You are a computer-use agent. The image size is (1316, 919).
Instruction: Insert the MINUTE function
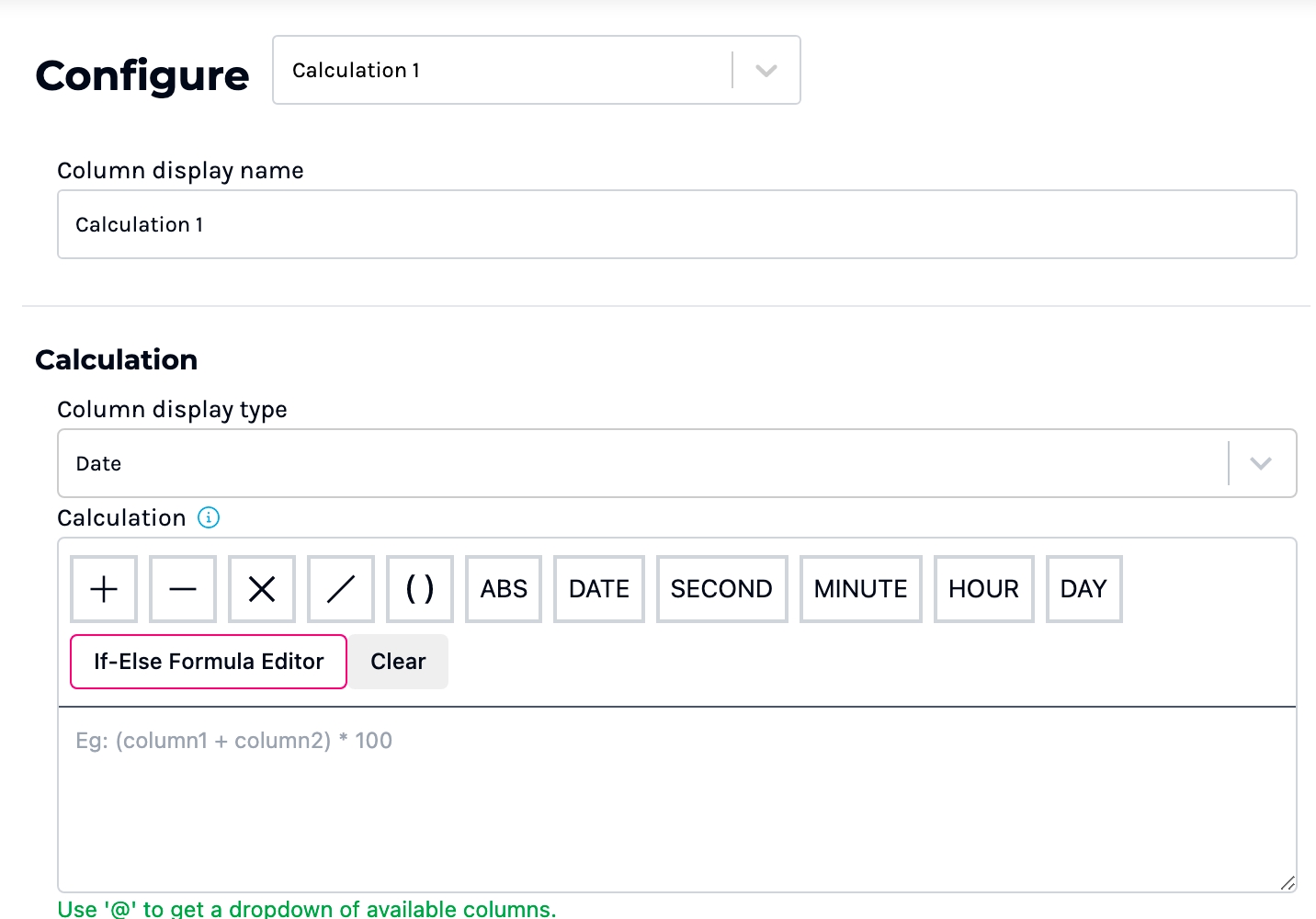[860, 589]
